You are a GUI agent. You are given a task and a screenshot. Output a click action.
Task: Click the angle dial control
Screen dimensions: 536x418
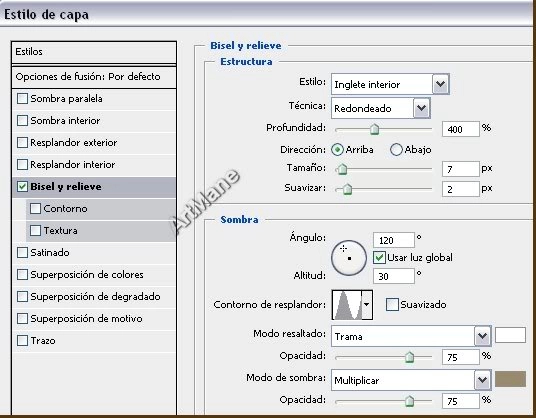tap(348, 258)
